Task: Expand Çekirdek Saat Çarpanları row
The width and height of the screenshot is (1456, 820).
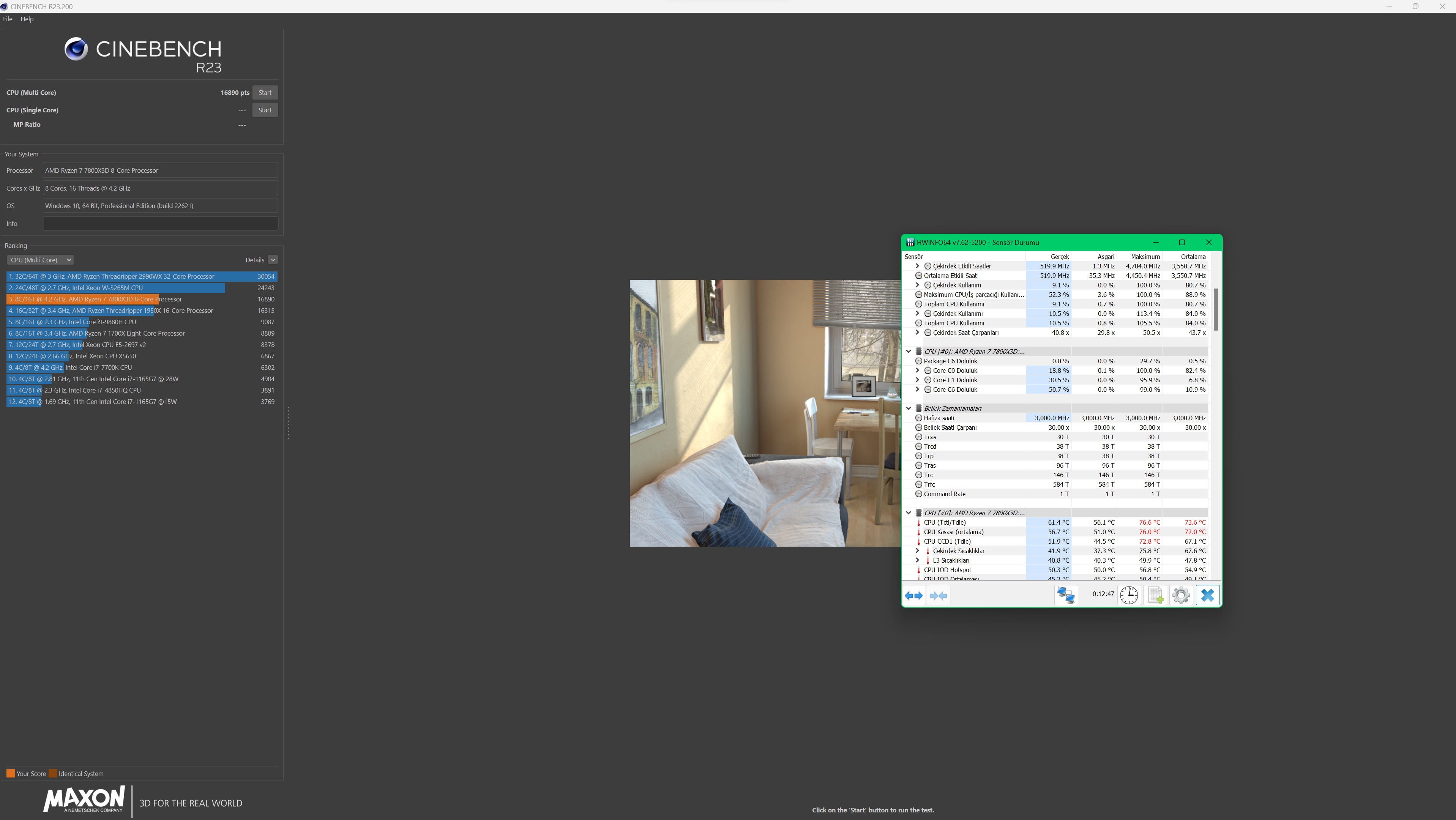Action: click(x=917, y=333)
